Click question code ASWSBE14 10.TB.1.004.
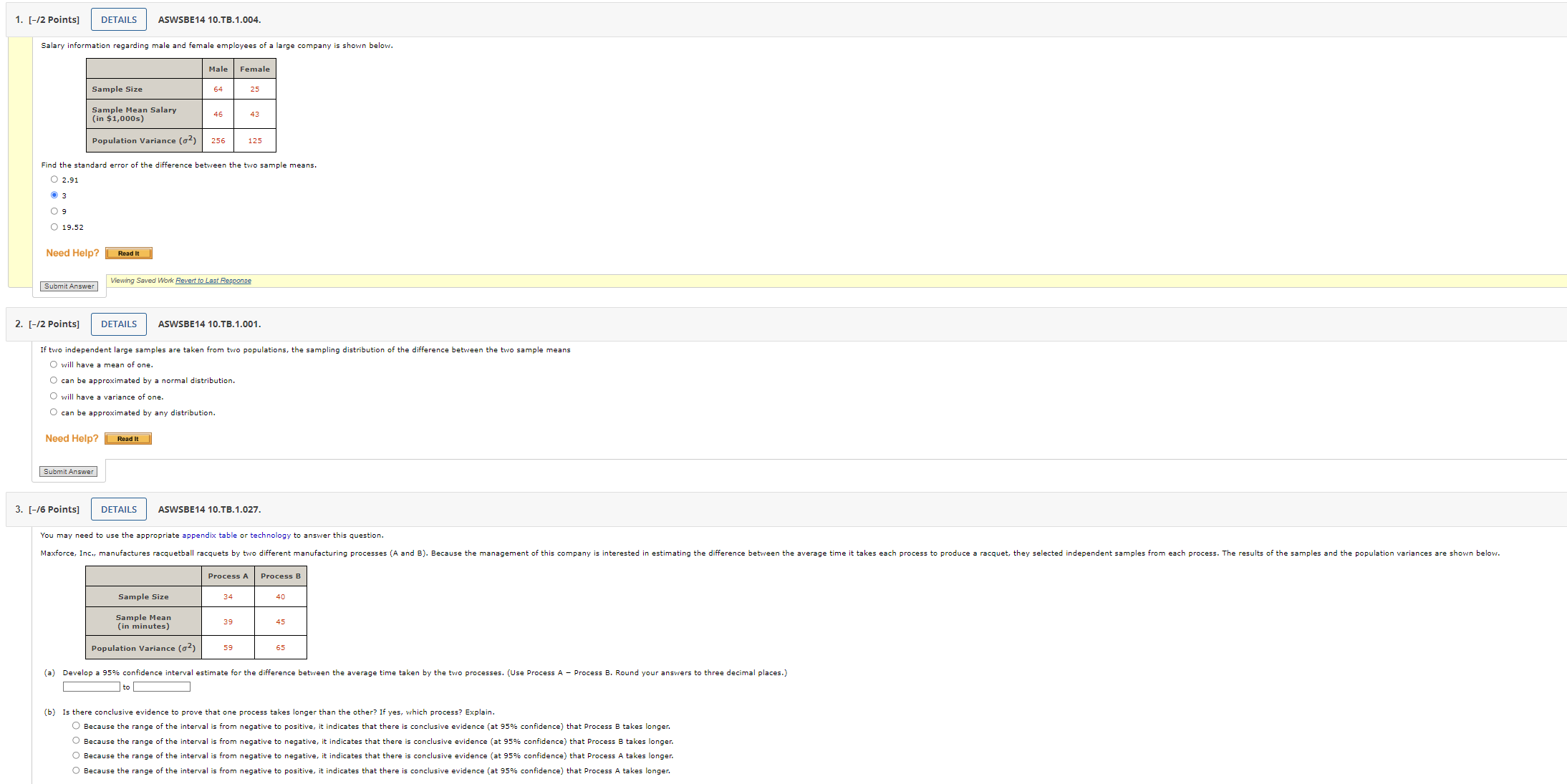This screenshot has height=784, width=1567. pyautogui.click(x=209, y=20)
